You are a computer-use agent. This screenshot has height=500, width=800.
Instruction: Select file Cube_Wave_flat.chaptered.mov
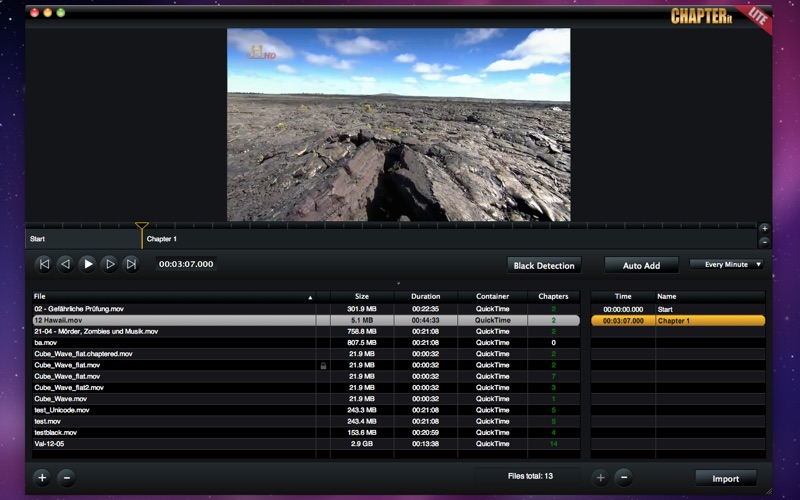click(306, 354)
